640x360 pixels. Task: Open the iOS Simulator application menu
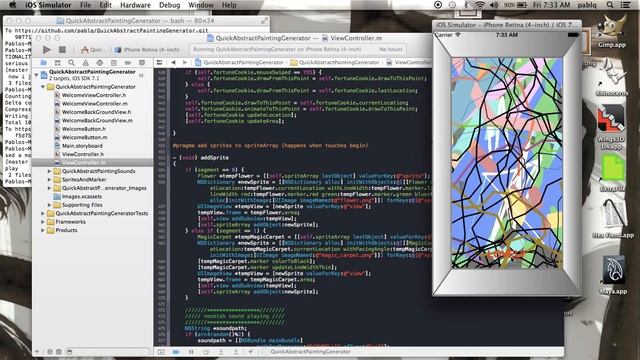point(48,5)
